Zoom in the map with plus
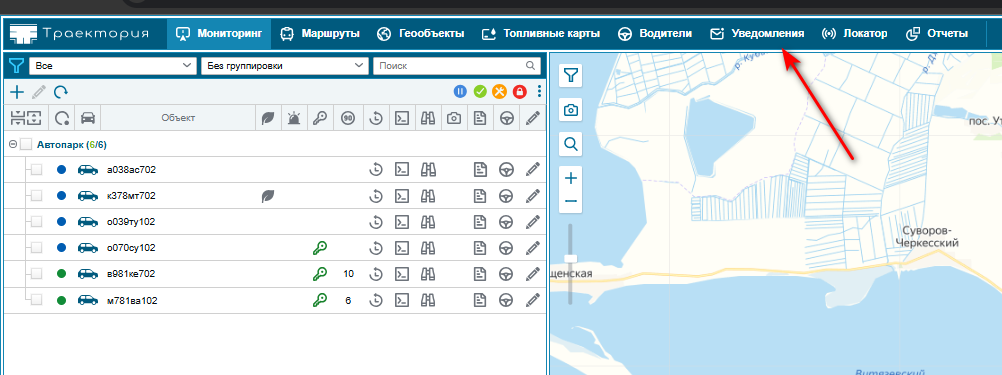Viewport: 1002px width, 375px height. point(571,178)
